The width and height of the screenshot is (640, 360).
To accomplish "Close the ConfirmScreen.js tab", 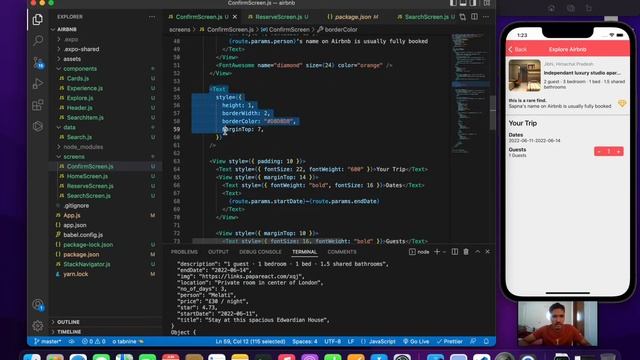I will coord(235,17).
